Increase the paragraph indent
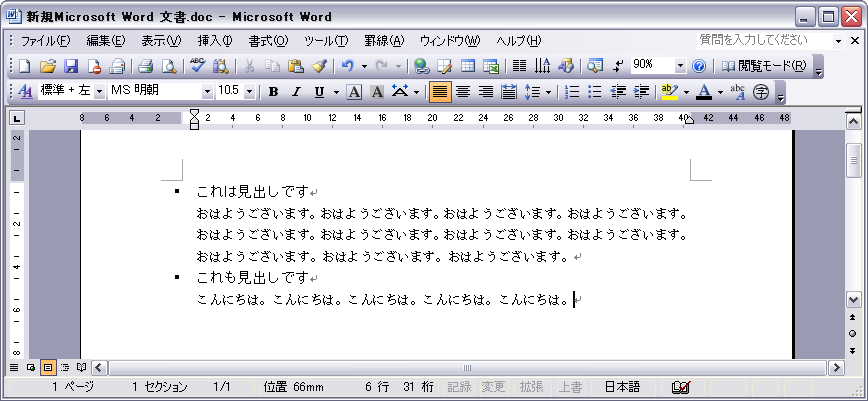The image size is (868, 401). [641, 92]
